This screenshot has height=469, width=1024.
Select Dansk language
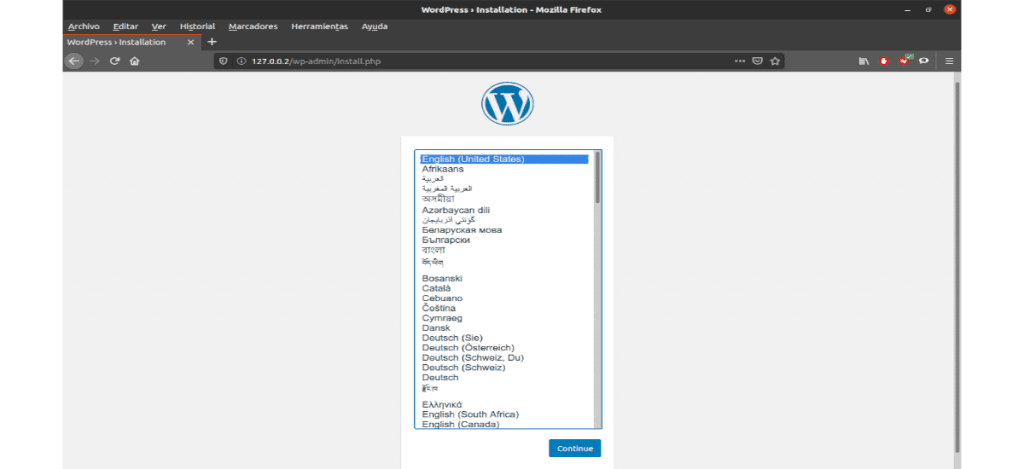coord(507,328)
